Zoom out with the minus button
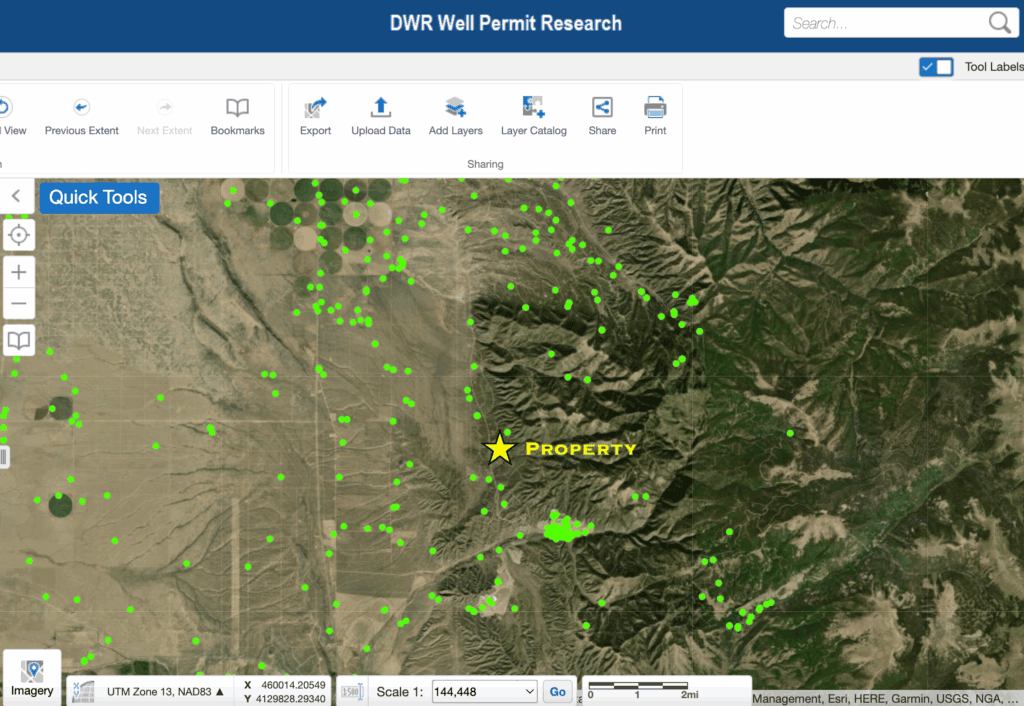Screen dimensions: 1024x706 tap(18, 304)
